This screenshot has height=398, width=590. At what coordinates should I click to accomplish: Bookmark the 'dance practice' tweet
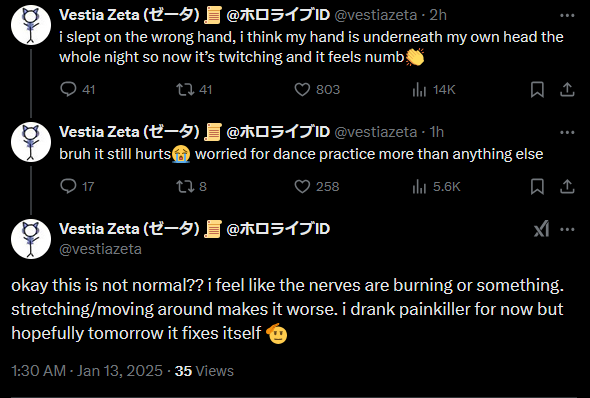tap(537, 187)
